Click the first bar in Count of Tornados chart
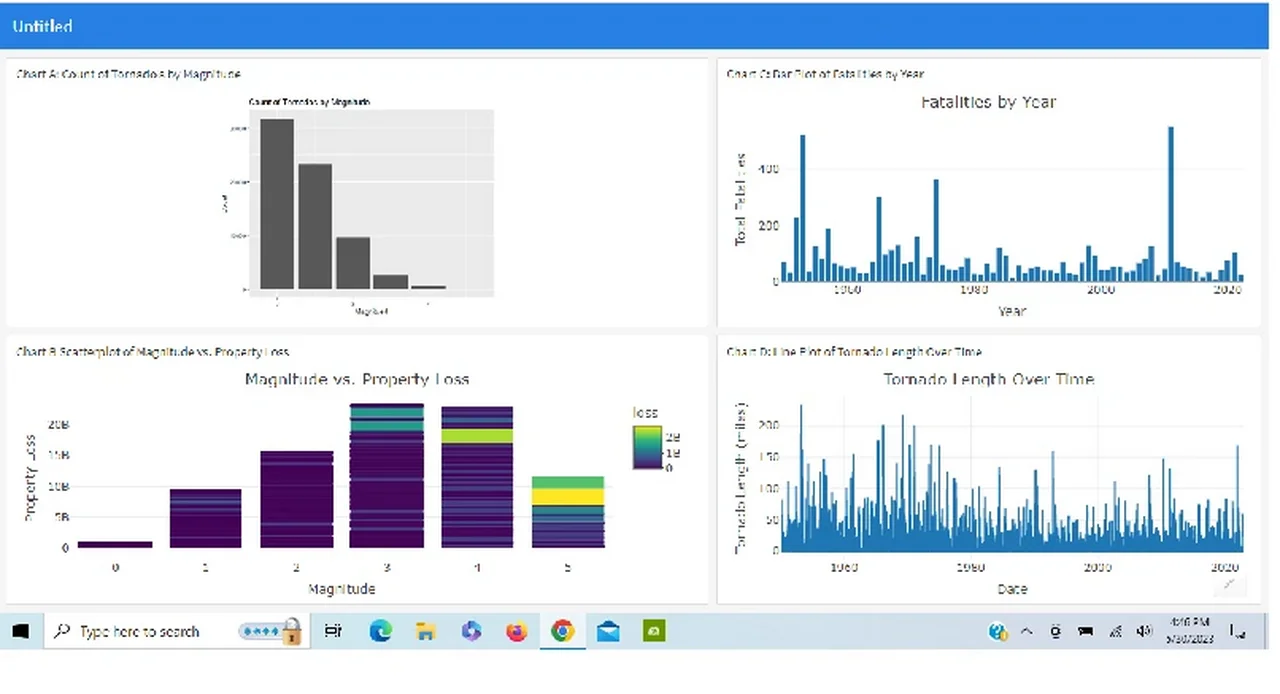This screenshot has height=694, width=1280. (278, 204)
